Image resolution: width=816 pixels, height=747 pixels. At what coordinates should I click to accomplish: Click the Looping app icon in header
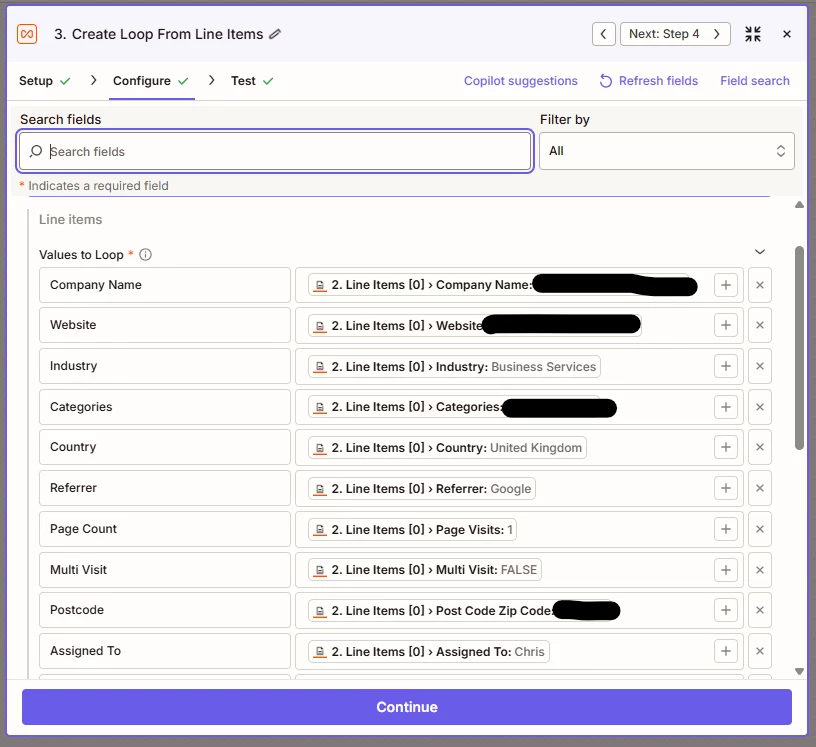[x=27, y=34]
